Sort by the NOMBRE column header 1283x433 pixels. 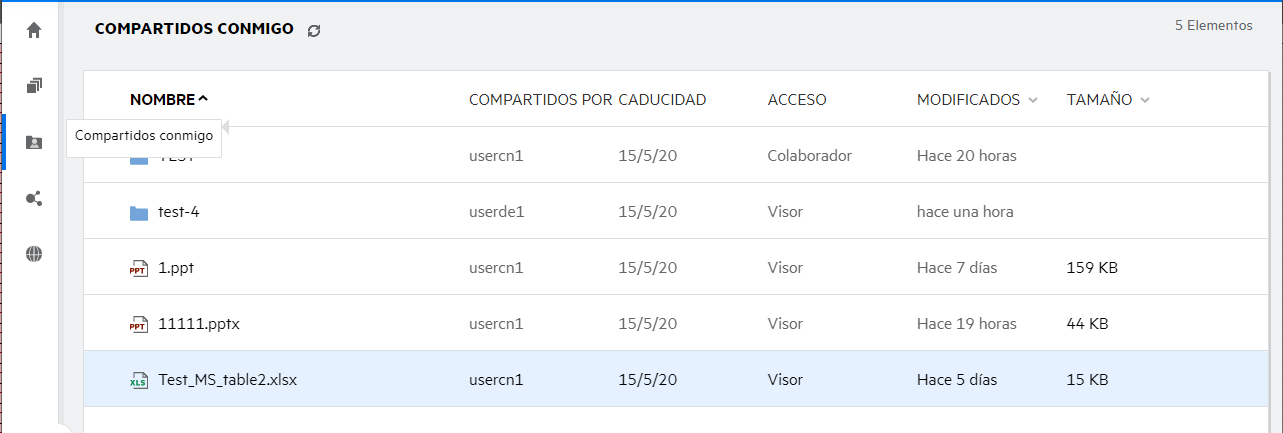click(x=162, y=100)
